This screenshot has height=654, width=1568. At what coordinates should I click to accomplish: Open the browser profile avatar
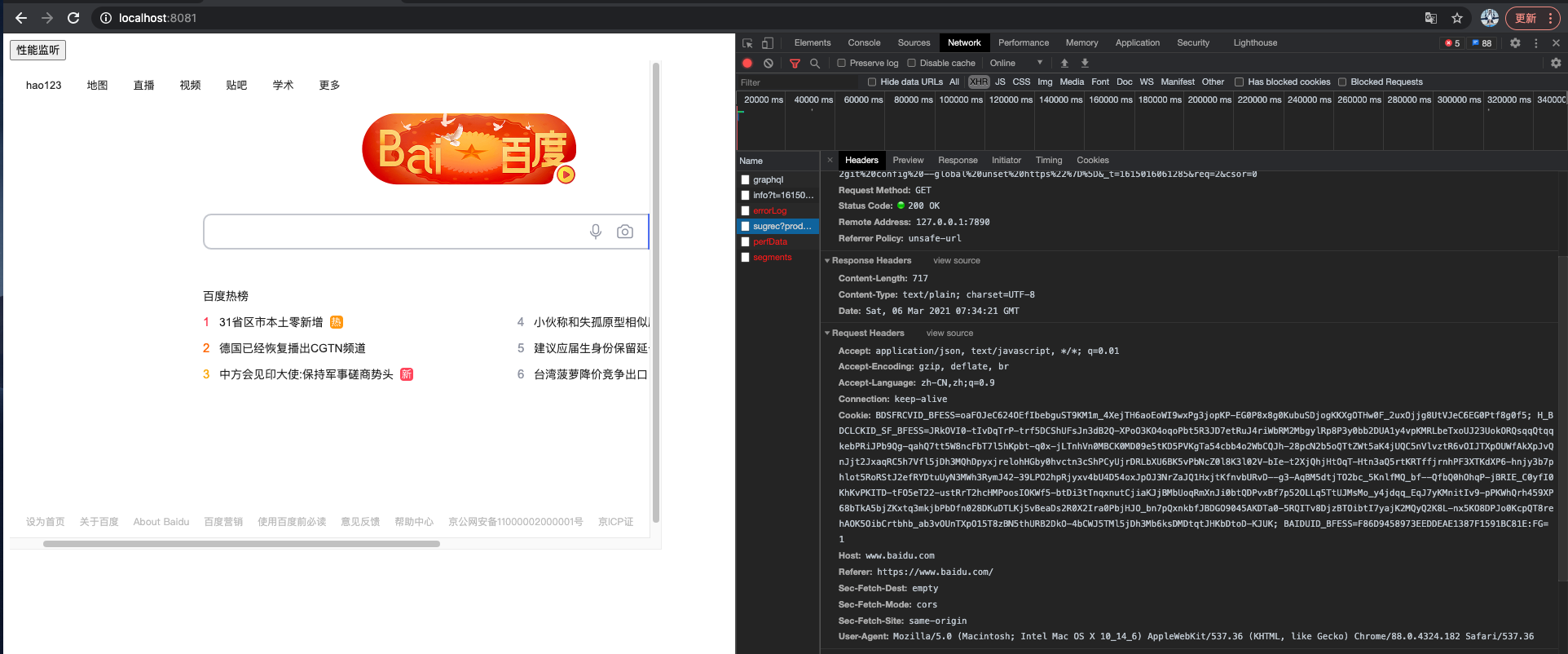pos(1490,18)
